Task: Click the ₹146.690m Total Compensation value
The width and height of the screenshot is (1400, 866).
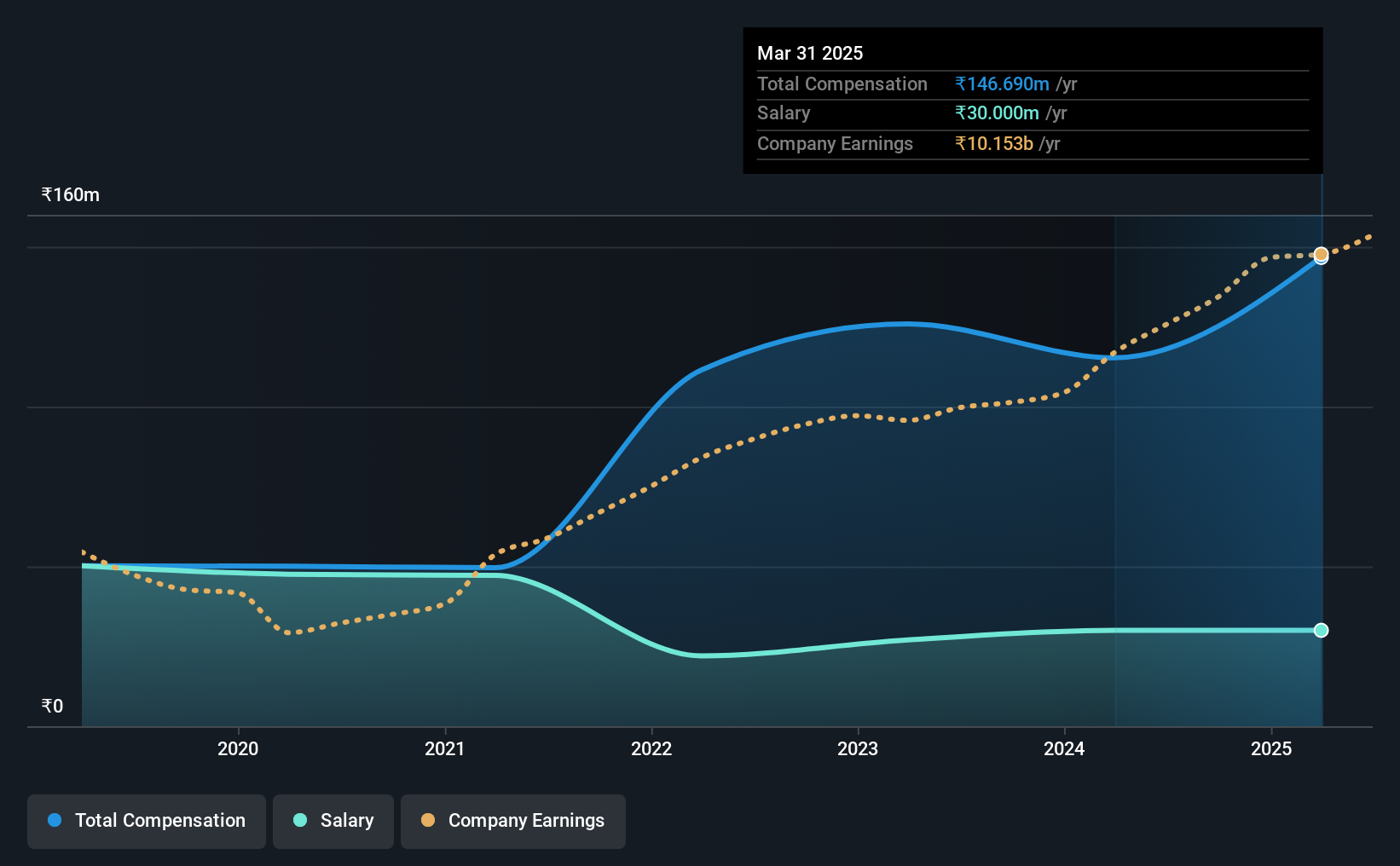Action: tap(1002, 84)
